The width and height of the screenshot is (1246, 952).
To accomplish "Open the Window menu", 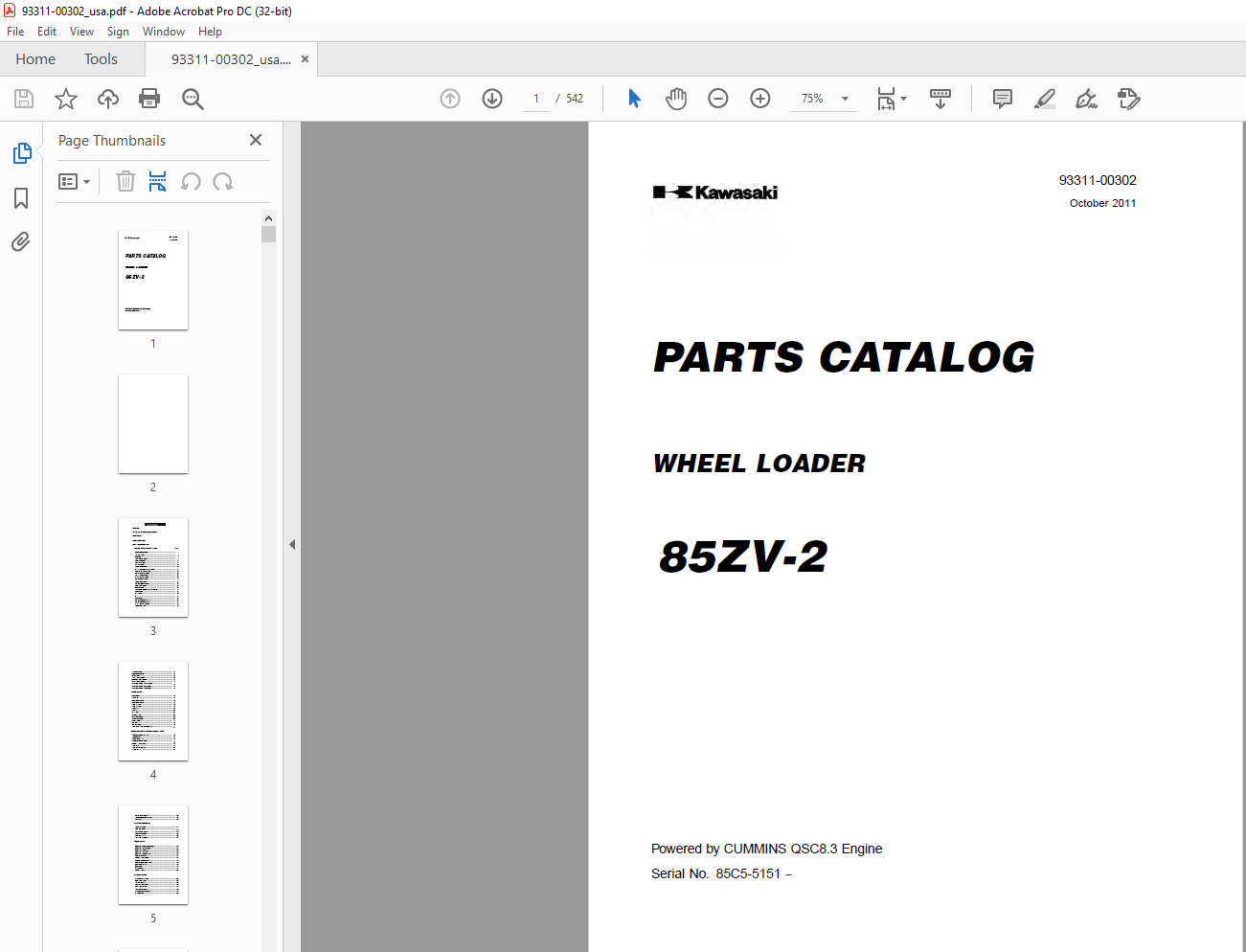I will coord(164,32).
